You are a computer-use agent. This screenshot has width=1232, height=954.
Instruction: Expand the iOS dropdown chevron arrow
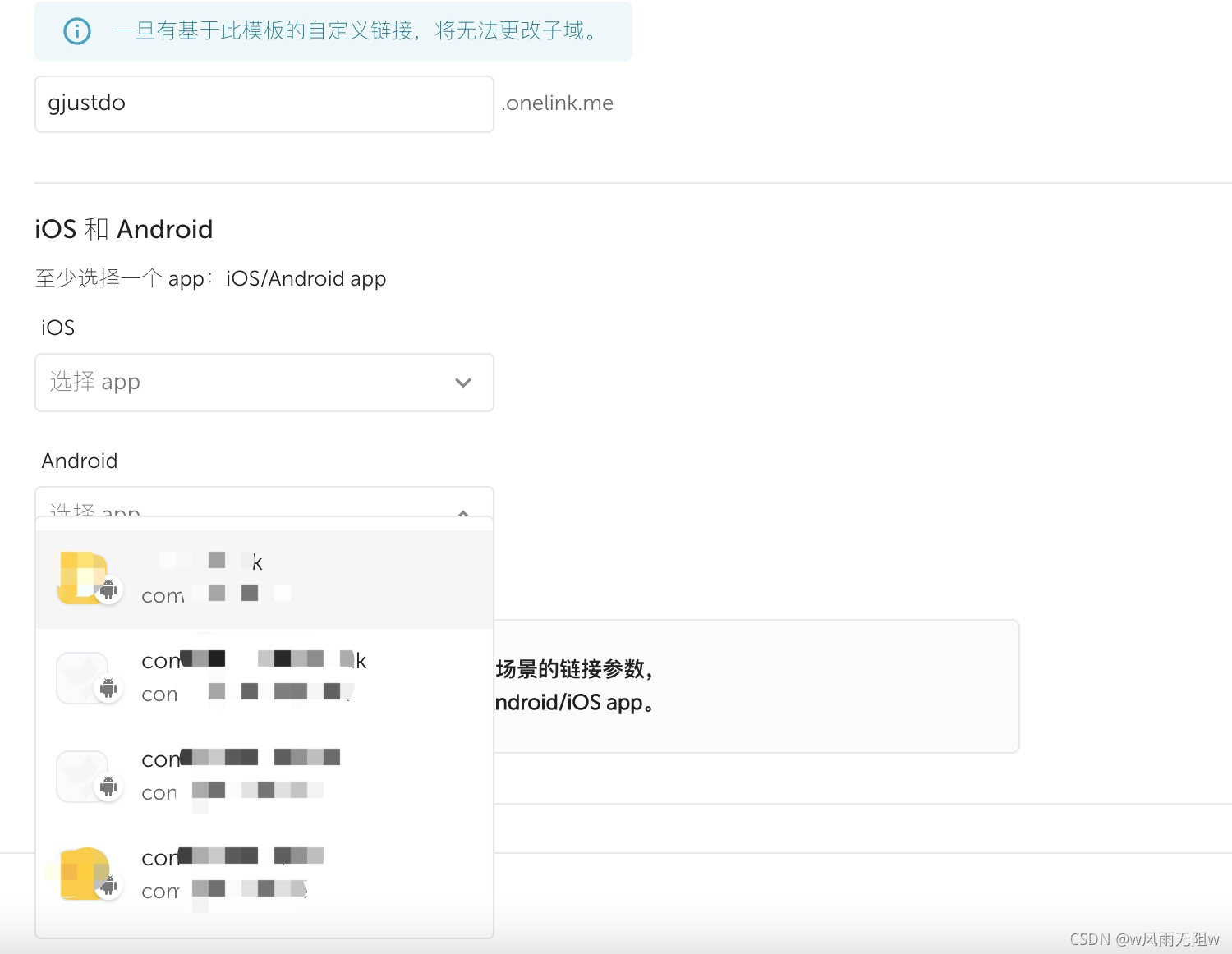pyautogui.click(x=463, y=383)
